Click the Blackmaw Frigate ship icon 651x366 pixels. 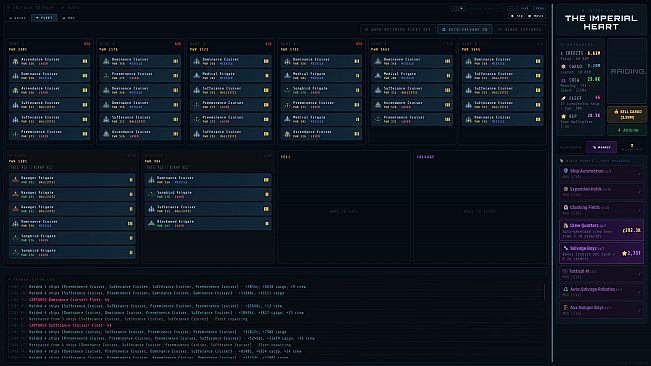click(x=152, y=223)
